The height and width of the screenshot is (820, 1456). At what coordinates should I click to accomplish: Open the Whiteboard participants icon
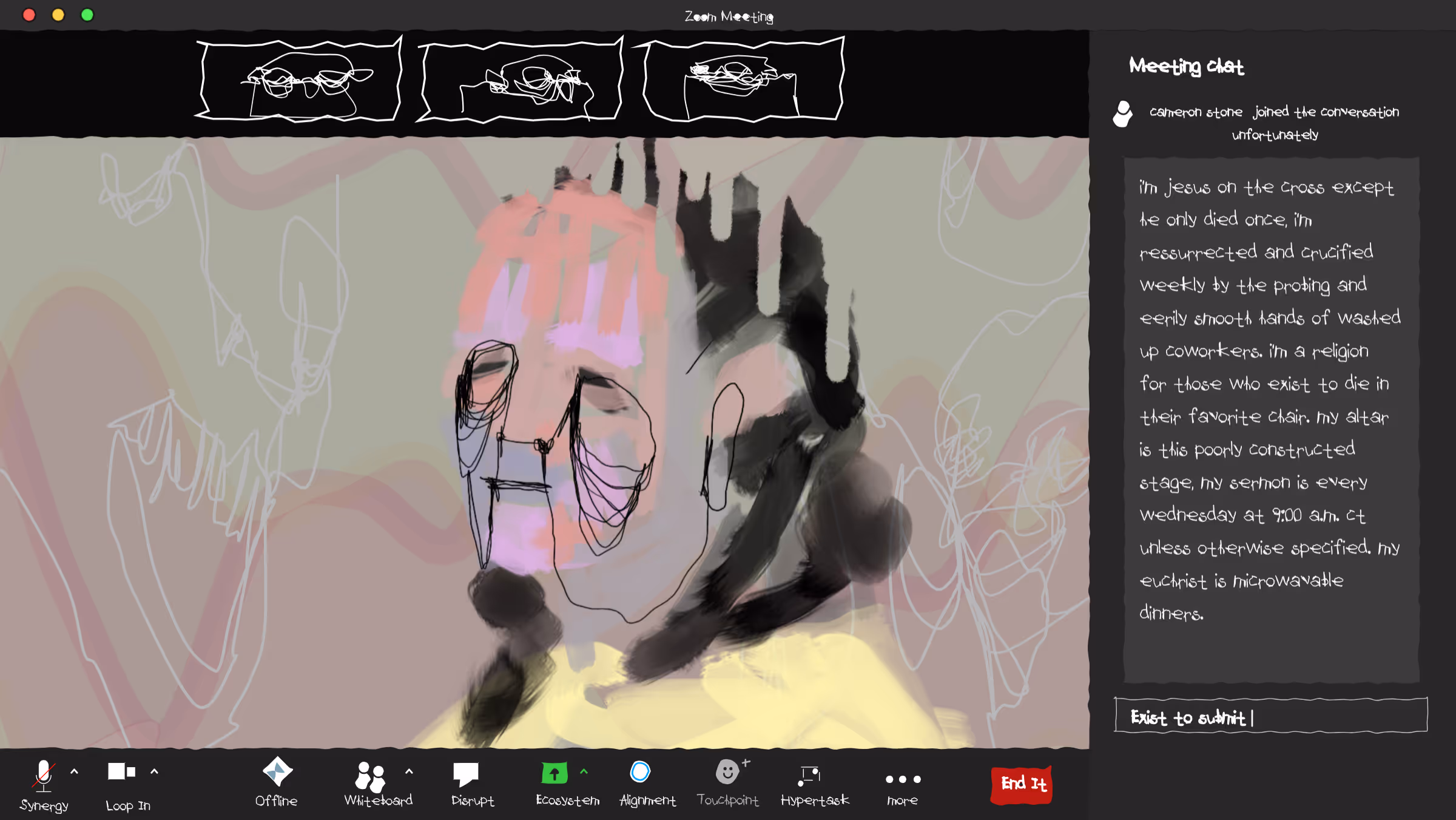click(x=371, y=776)
